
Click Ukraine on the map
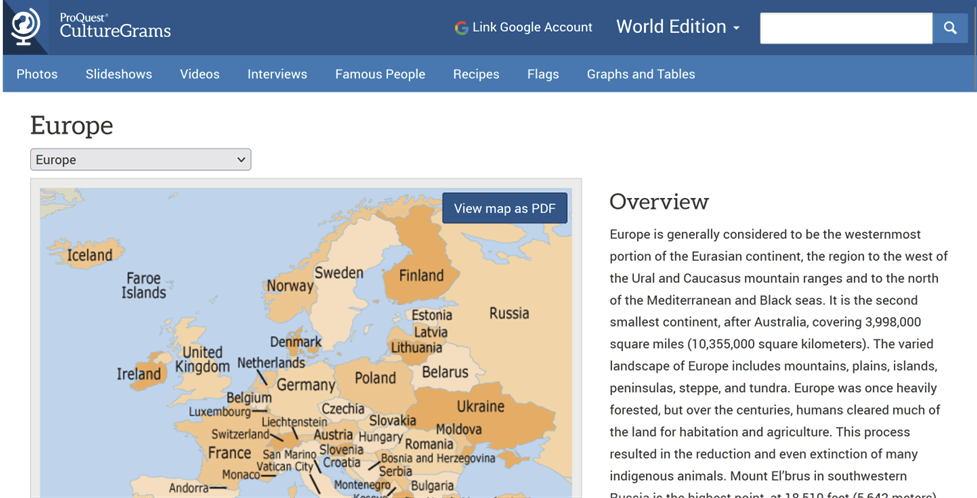[480, 406]
